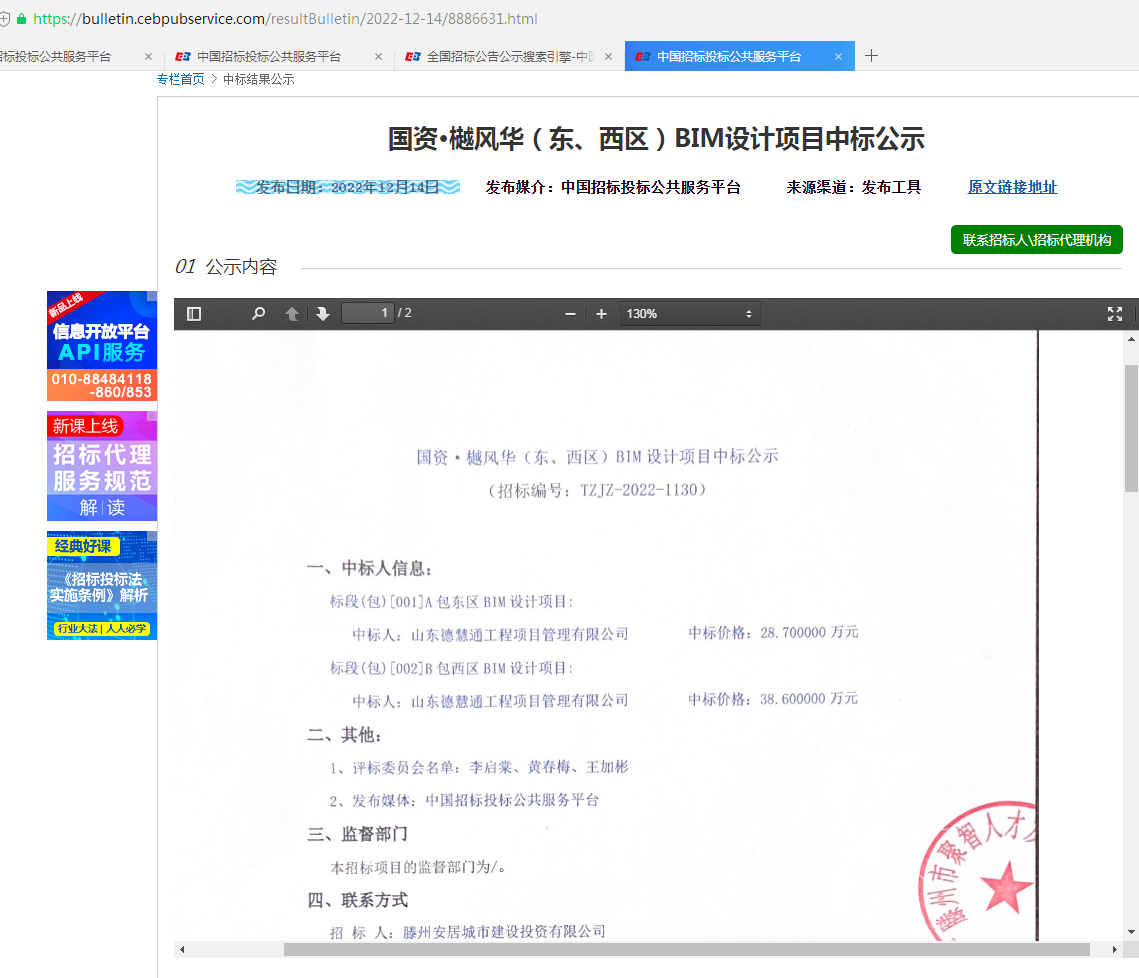Close the current 中国招标投标公共服务平台 tab
This screenshot has height=978, width=1139.
(838, 56)
